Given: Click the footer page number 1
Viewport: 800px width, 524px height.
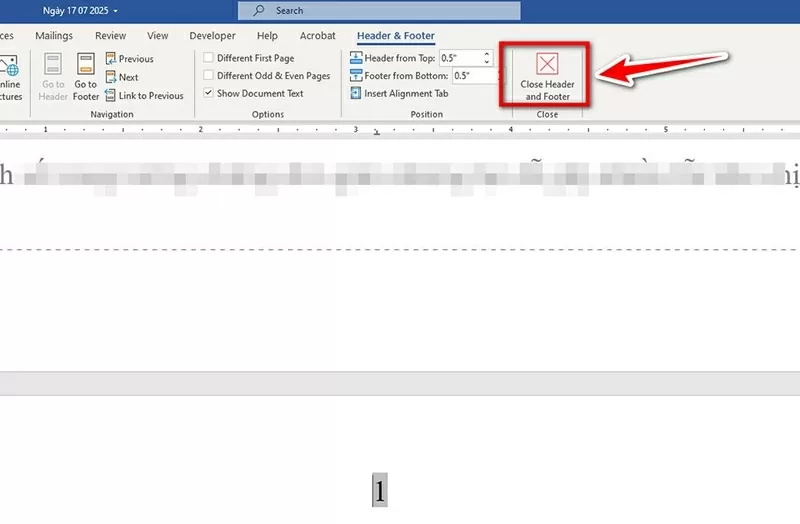Looking at the screenshot, I should (x=380, y=490).
